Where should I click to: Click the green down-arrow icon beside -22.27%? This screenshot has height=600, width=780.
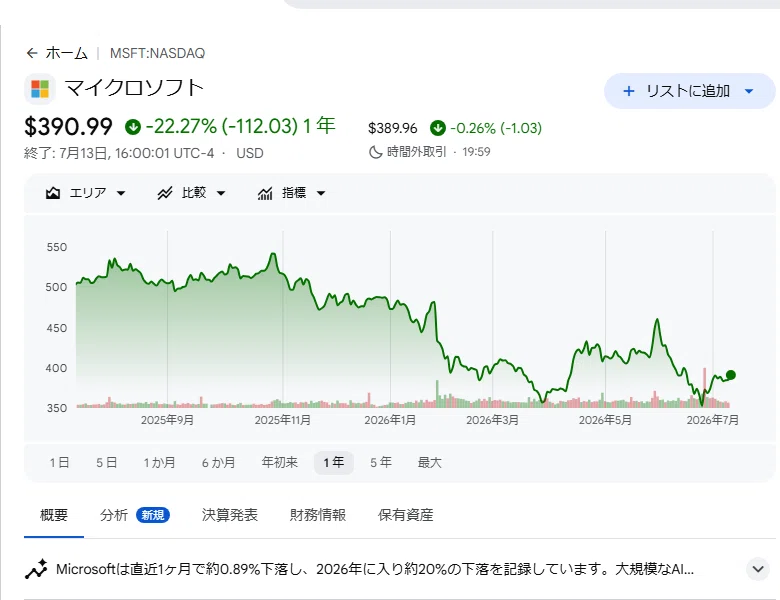(x=133, y=127)
